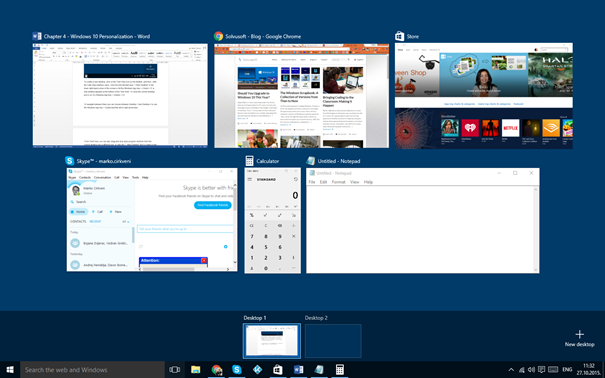
Task: Switch input language with ENG indicator
Action: click(567, 370)
